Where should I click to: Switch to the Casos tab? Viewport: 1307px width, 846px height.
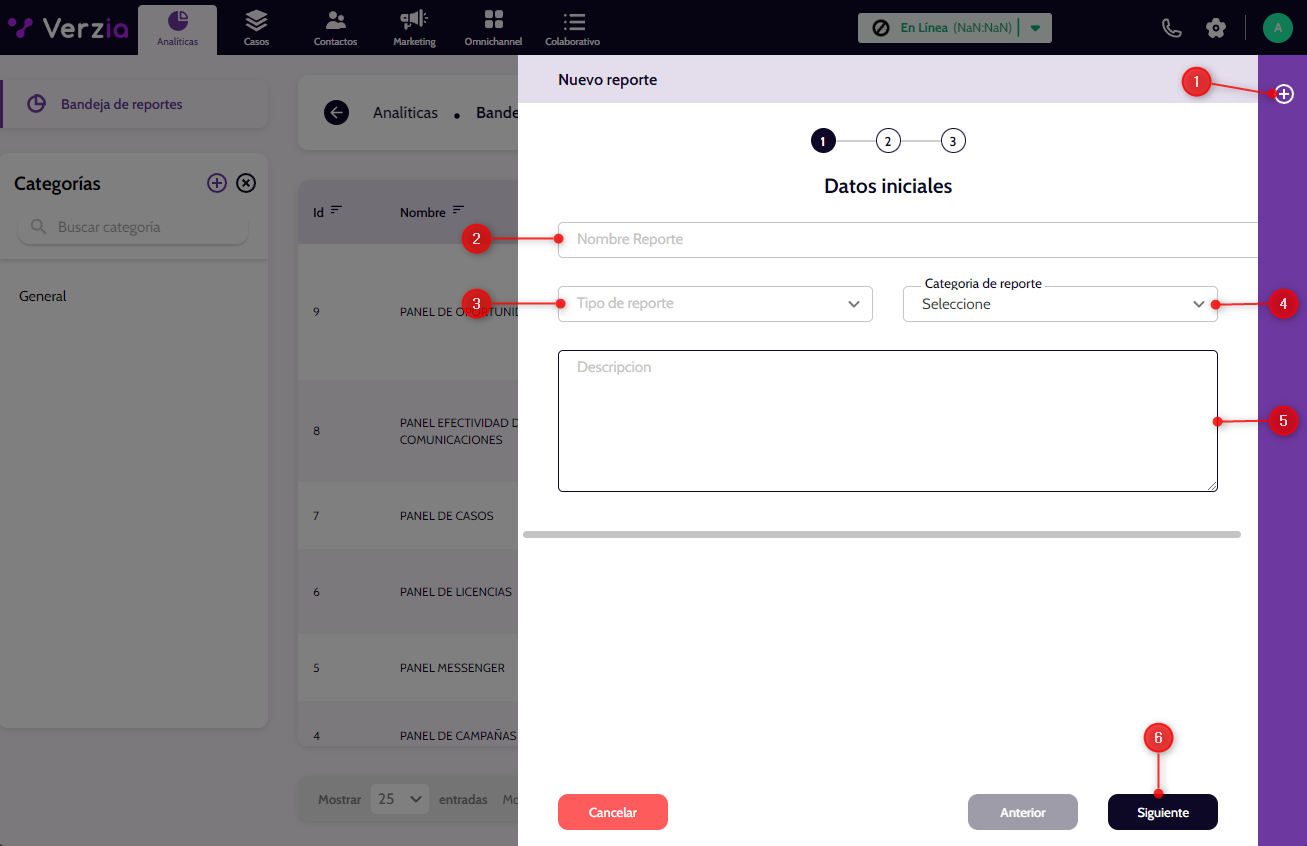tap(256, 28)
